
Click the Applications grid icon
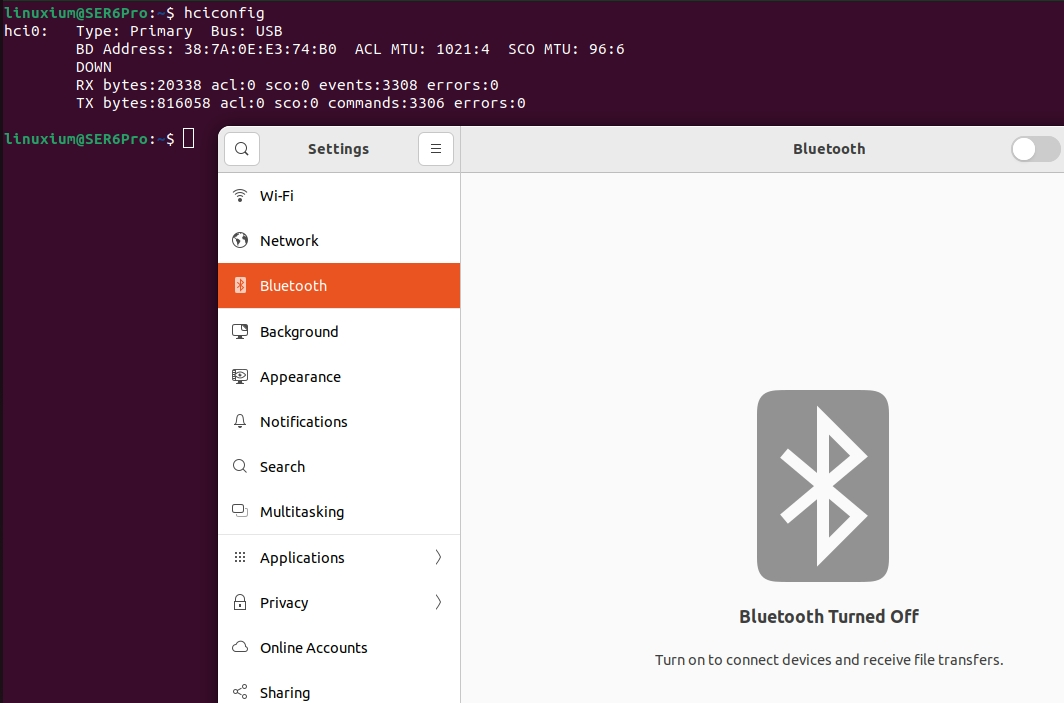[x=240, y=557]
